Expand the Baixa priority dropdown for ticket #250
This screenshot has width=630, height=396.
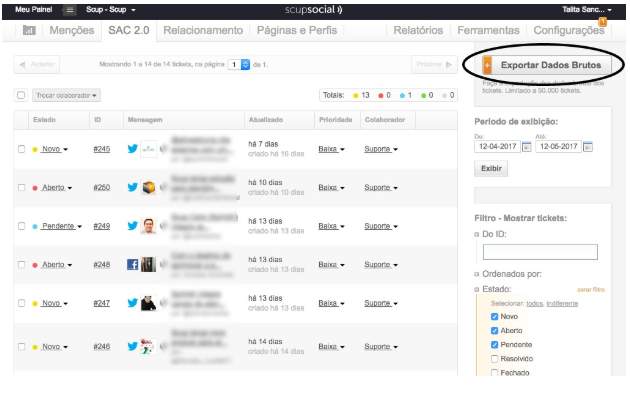(331, 188)
